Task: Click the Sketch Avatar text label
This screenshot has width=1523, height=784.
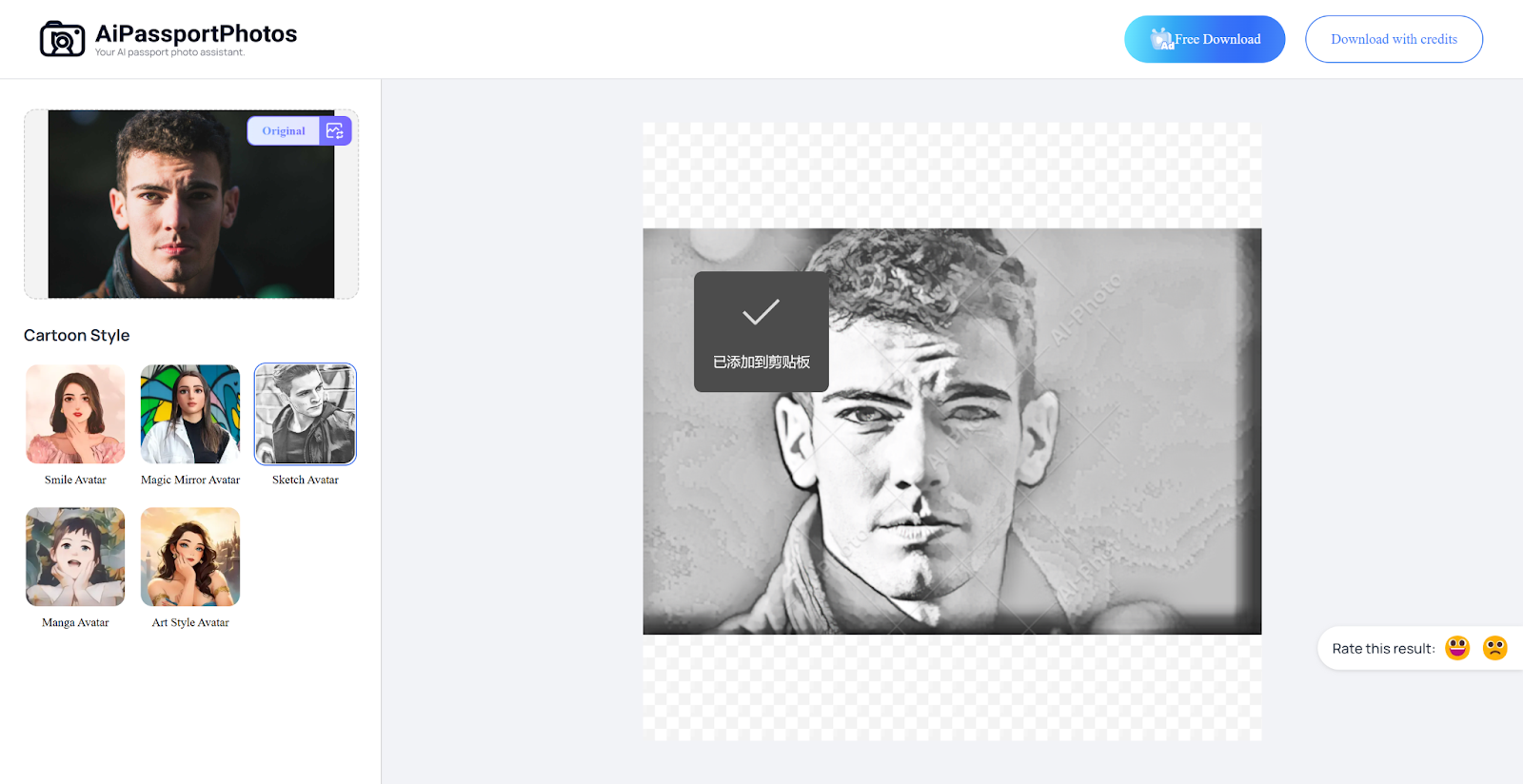Action: coord(306,480)
